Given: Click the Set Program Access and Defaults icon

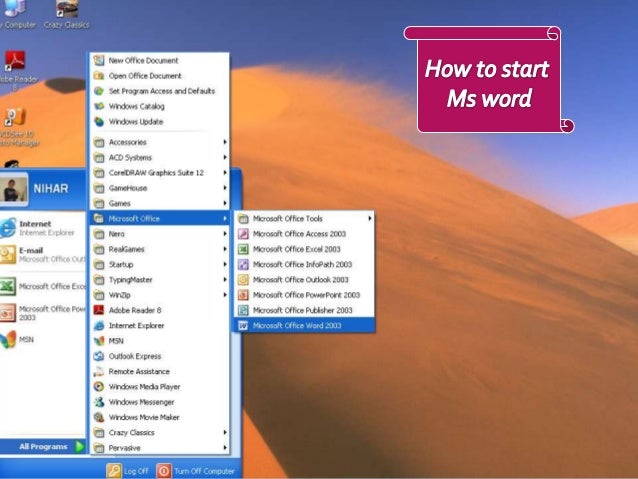Looking at the screenshot, I should [x=99, y=91].
